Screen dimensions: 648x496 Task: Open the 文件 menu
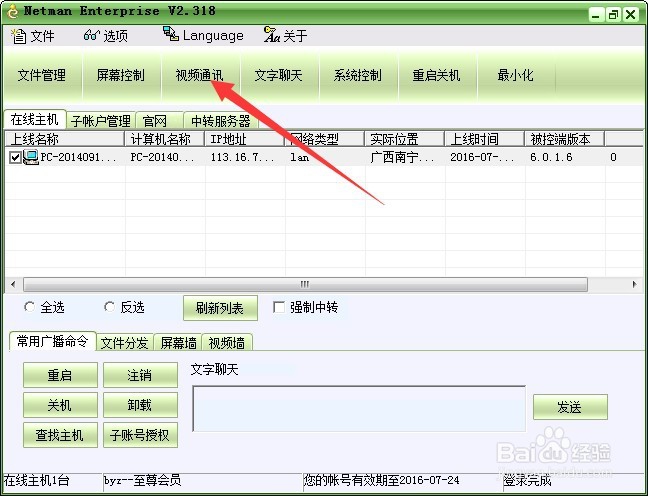click(33, 36)
